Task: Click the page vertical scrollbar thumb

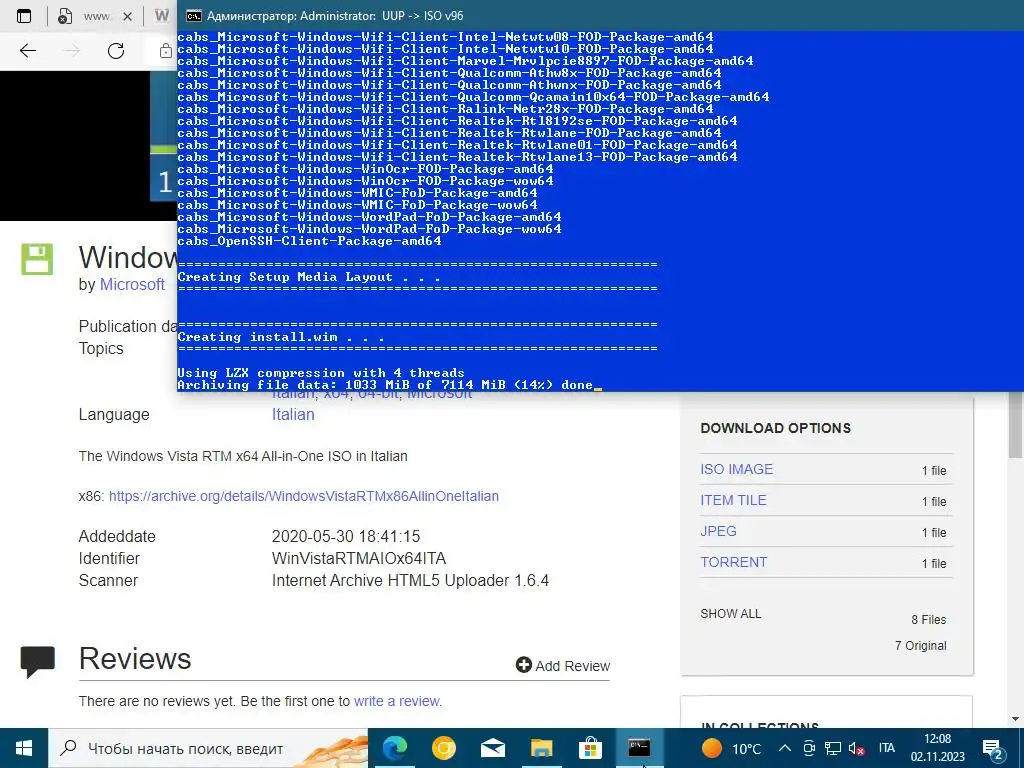Action: tap(1016, 425)
